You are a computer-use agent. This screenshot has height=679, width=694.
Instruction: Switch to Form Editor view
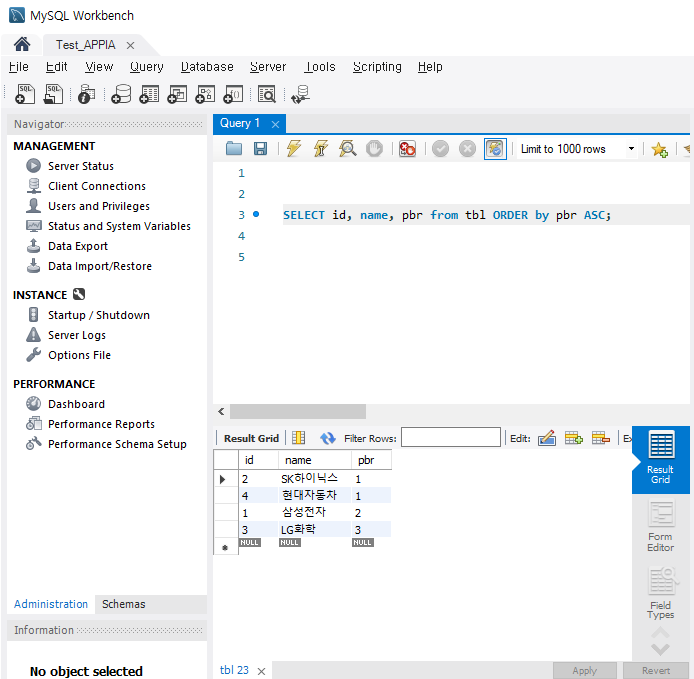660,526
